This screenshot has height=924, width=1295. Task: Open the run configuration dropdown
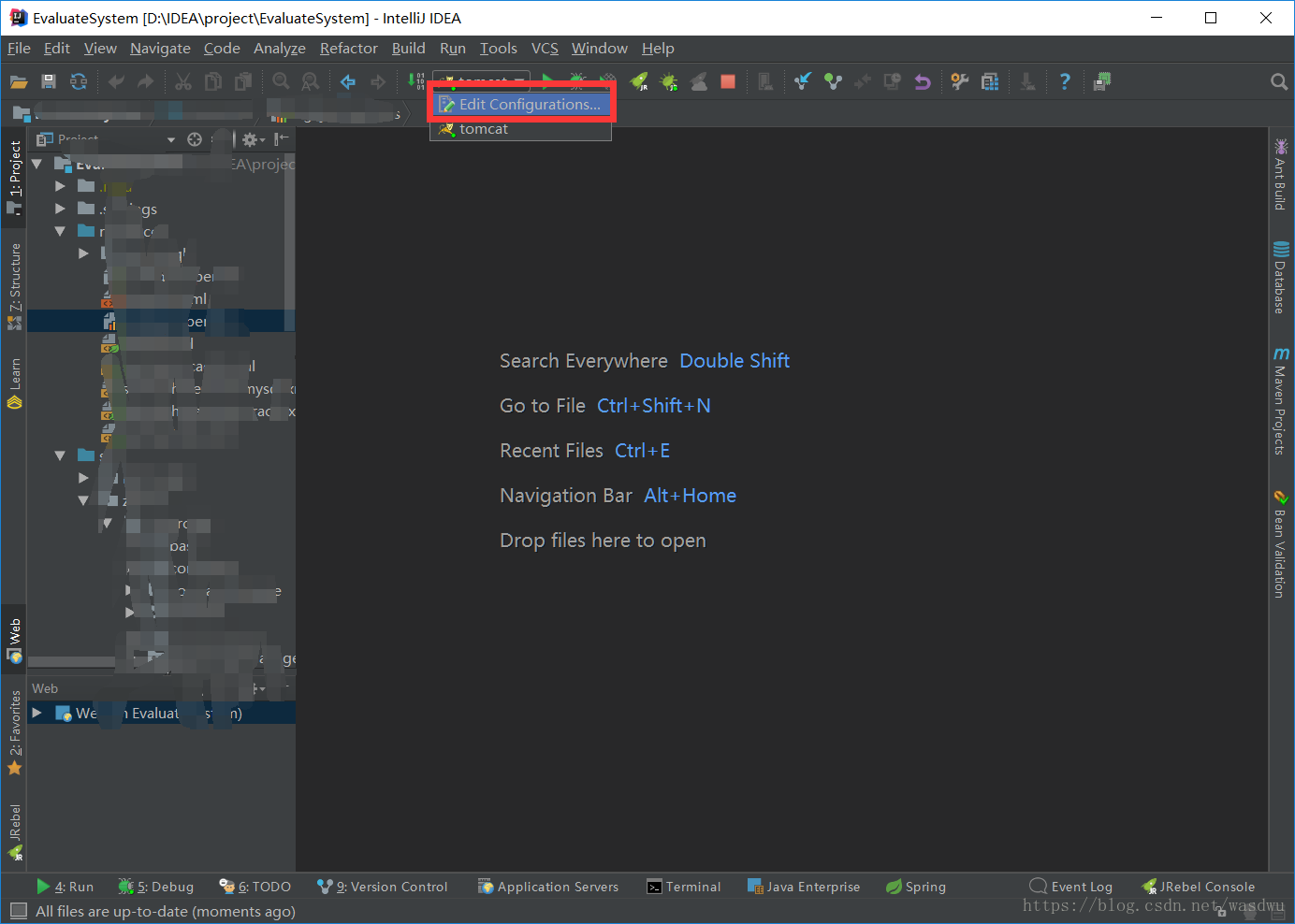click(x=481, y=79)
